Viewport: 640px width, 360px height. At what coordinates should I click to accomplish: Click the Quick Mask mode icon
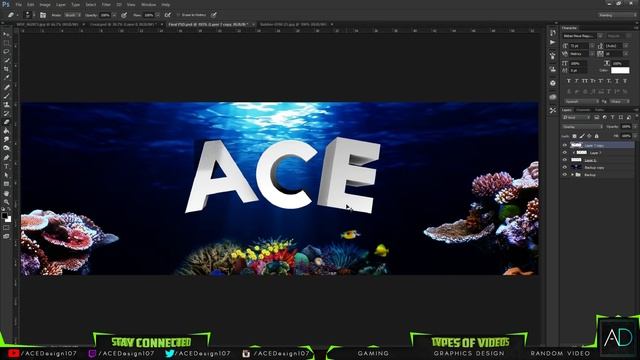6,228
